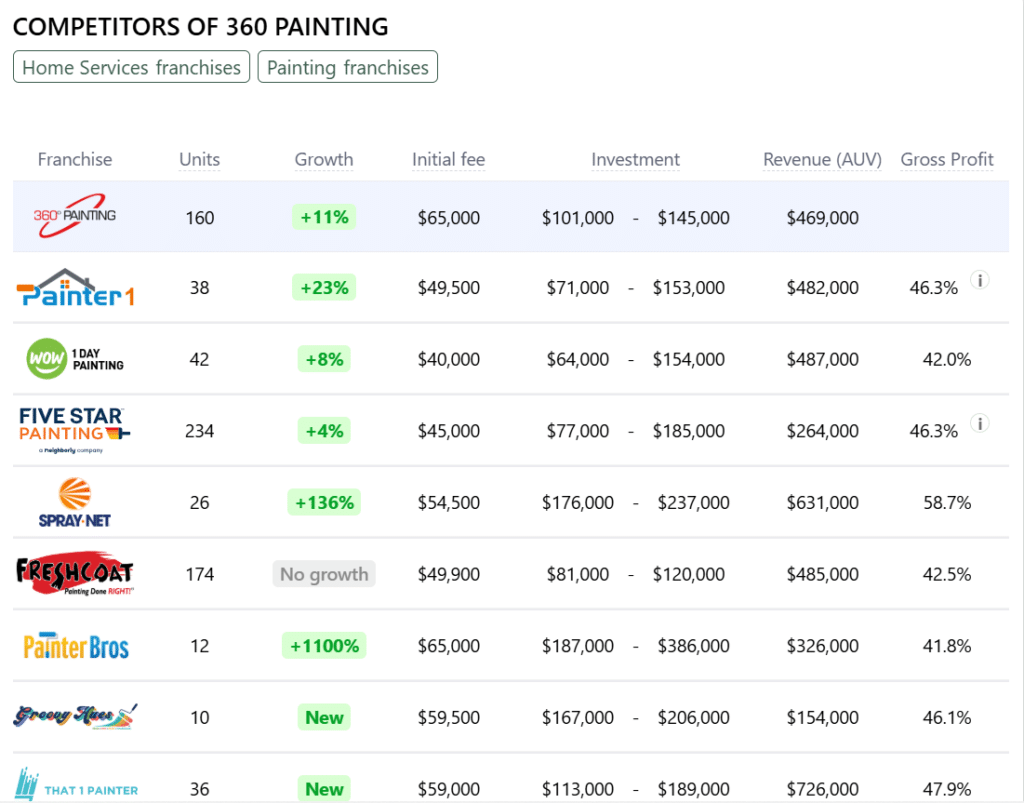Select the 58.7% gross profit cell
This screenshot has height=803, width=1024.
946,503
